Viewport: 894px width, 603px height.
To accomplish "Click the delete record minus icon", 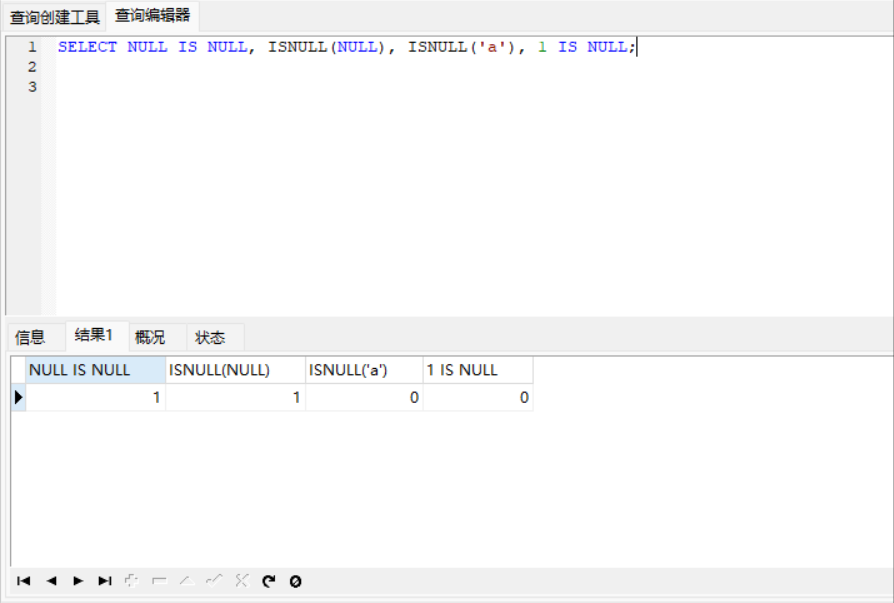I will tap(159, 581).
